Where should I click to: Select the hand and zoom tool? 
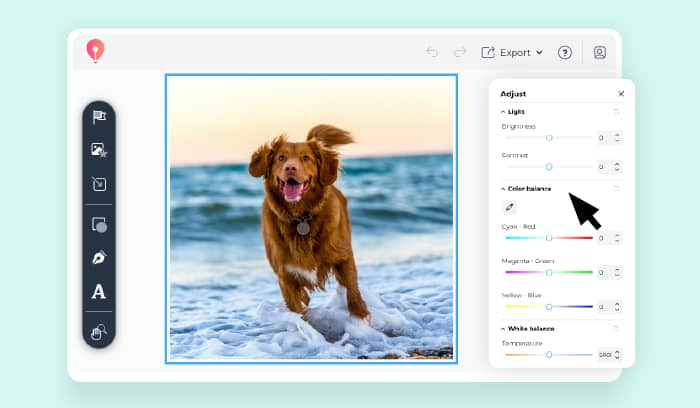99,332
